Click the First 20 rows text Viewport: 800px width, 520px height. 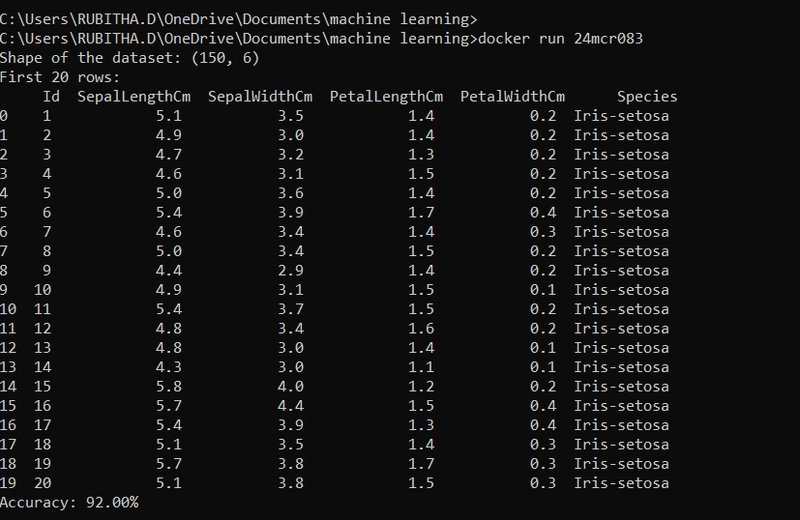[x=60, y=78]
